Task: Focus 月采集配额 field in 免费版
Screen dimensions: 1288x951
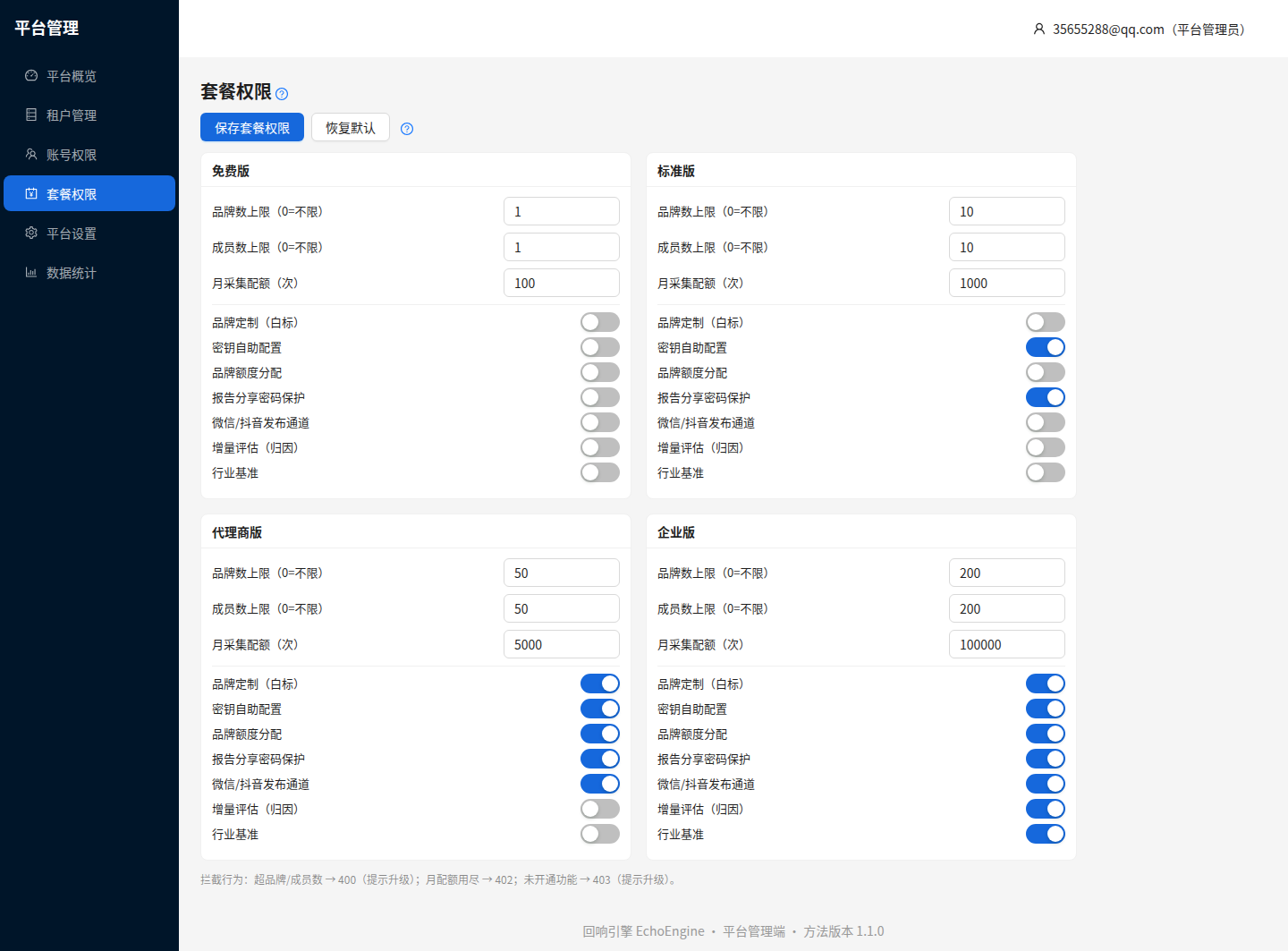Action: coord(562,283)
